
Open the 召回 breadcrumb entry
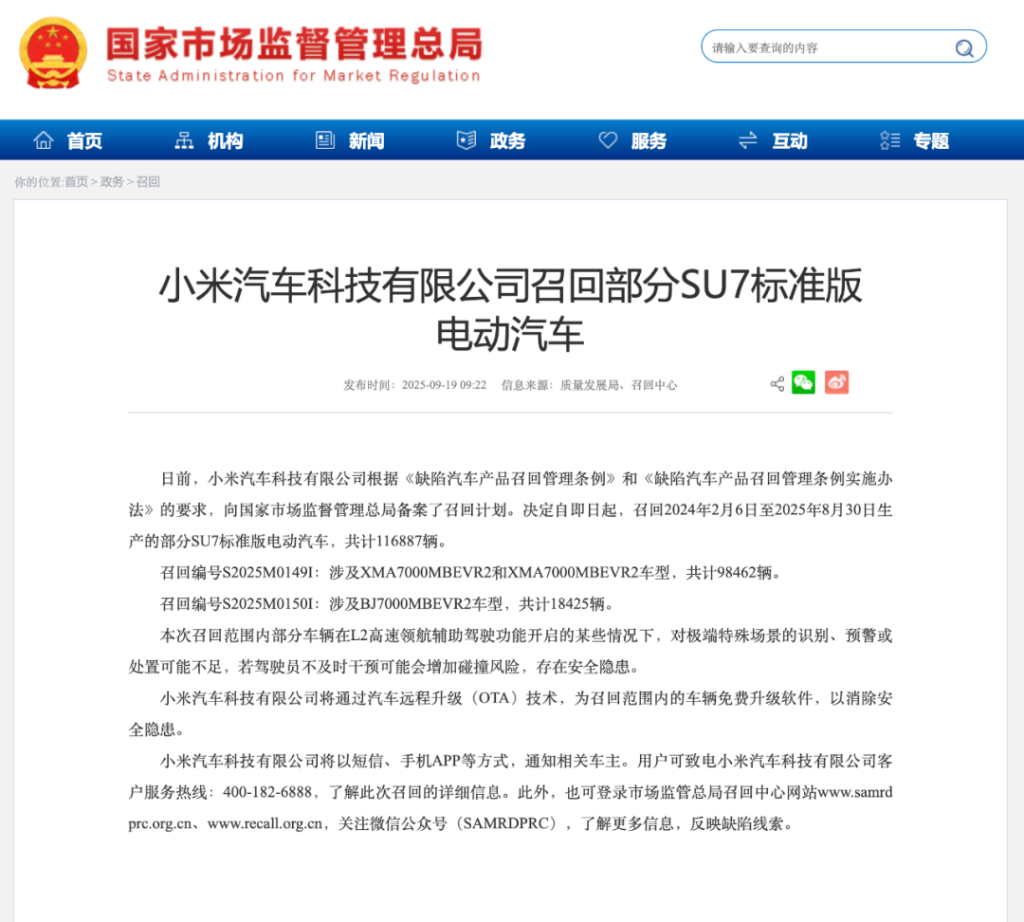click(x=146, y=181)
